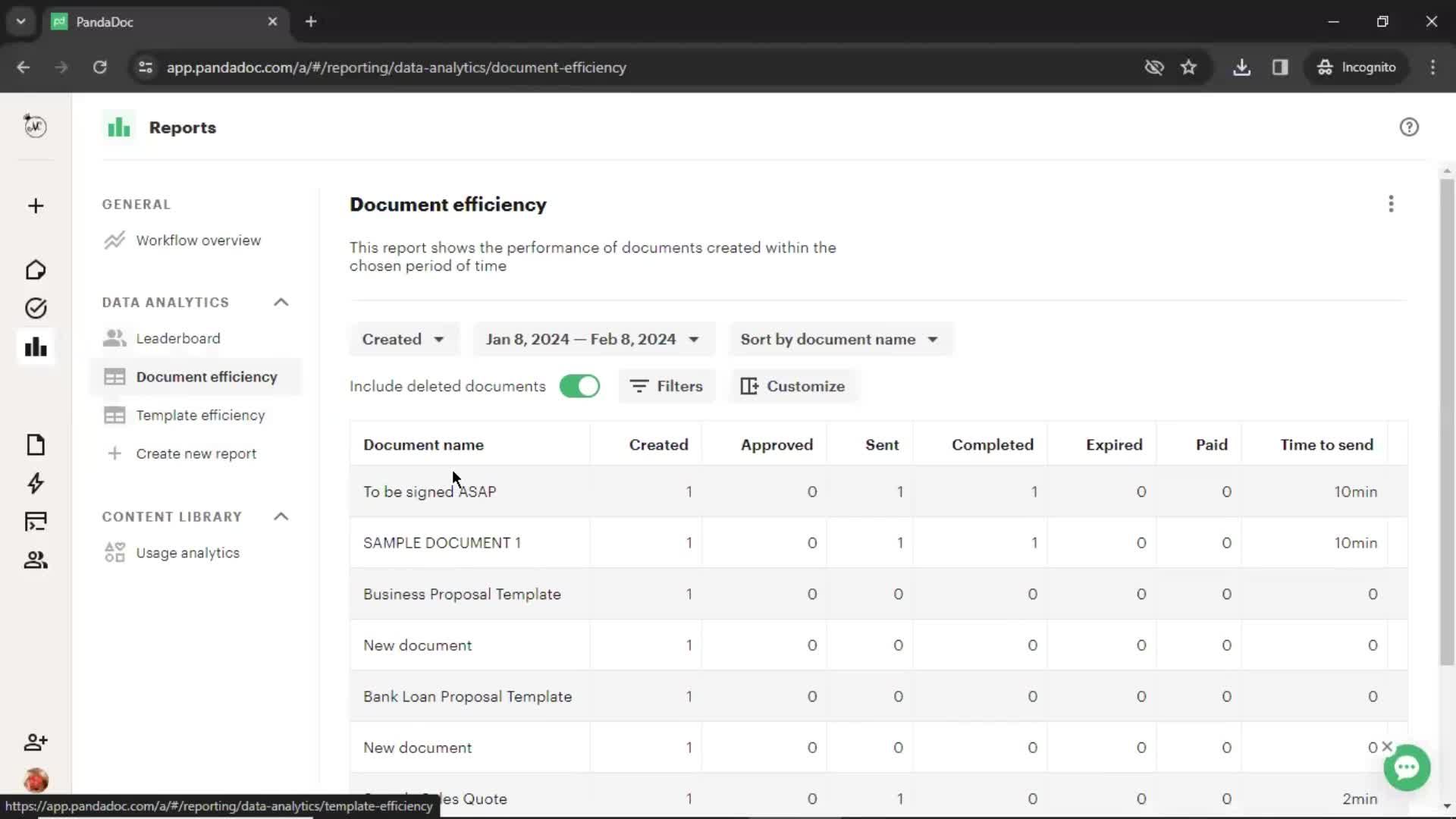Viewport: 1456px width, 819px height.
Task: Open the checkmark tasks icon in sidebar
Action: tap(36, 308)
